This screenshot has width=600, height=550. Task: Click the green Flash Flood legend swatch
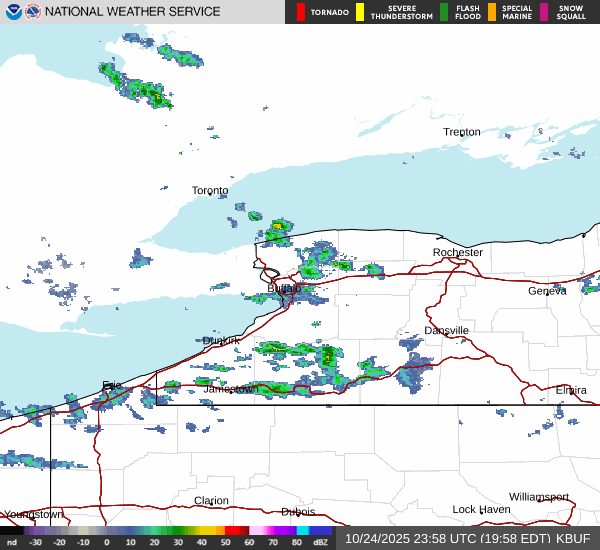(x=444, y=12)
